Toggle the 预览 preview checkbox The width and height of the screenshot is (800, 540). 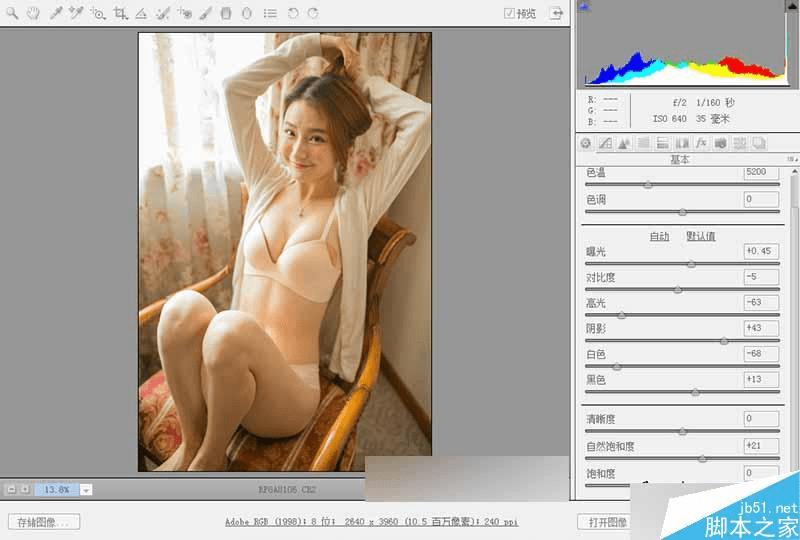point(509,13)
